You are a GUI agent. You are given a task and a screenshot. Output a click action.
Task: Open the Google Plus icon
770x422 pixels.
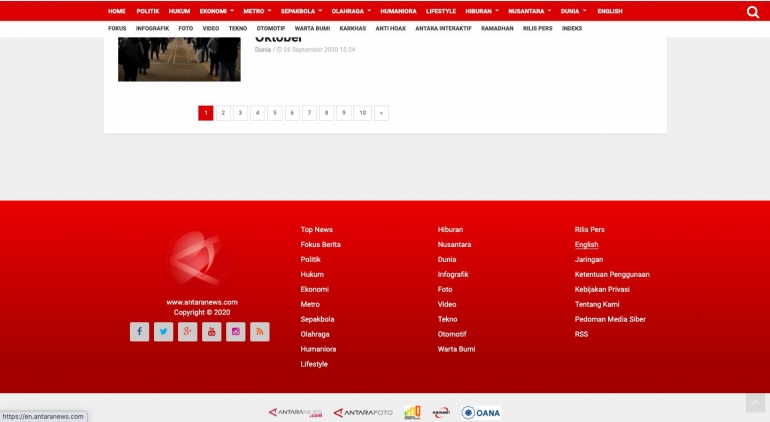tap(187, 332)
